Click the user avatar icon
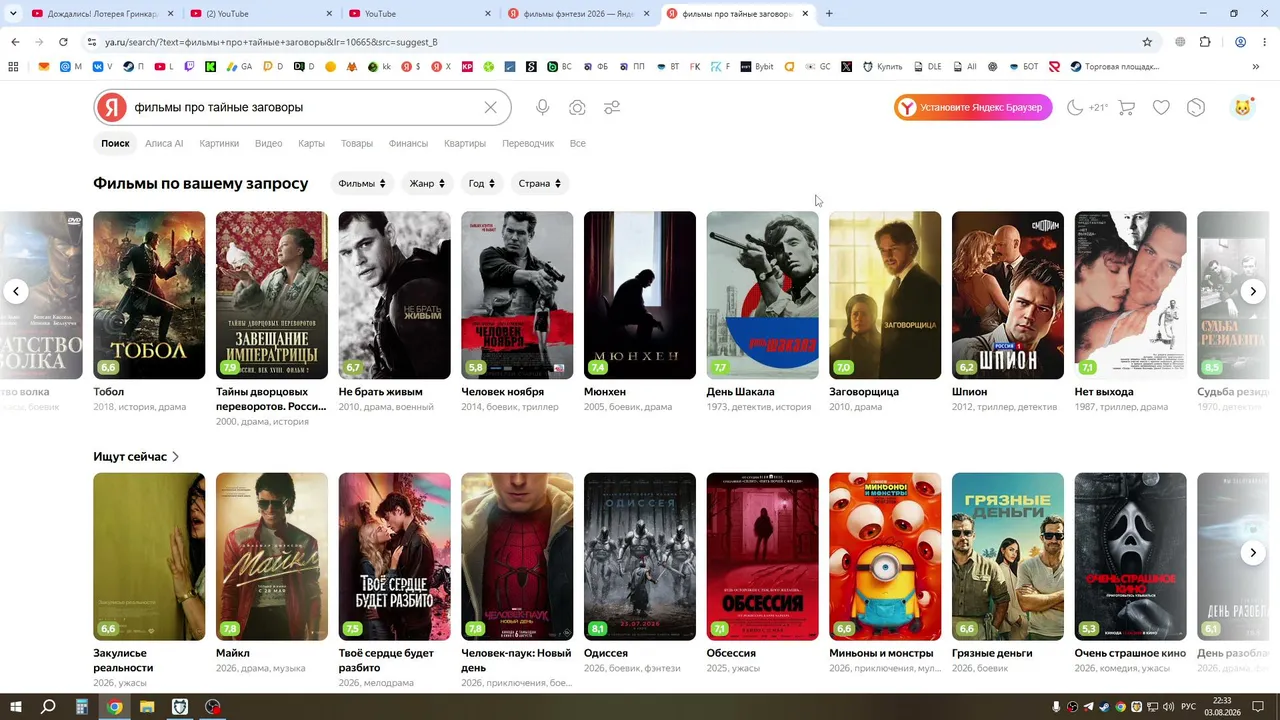The height and width of the screenshot is (720, 1280). pyautogui.click(x=1242, y=107)
